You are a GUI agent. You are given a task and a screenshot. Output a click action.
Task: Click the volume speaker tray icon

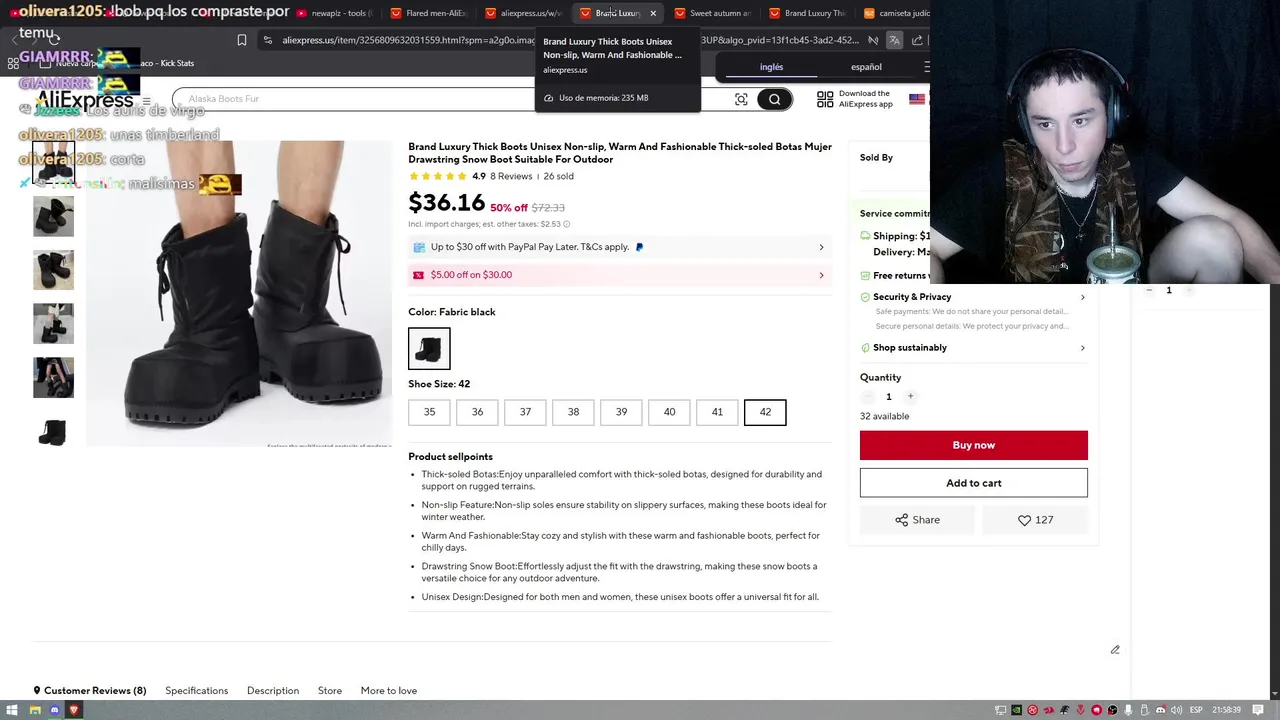pos(1177,710)
